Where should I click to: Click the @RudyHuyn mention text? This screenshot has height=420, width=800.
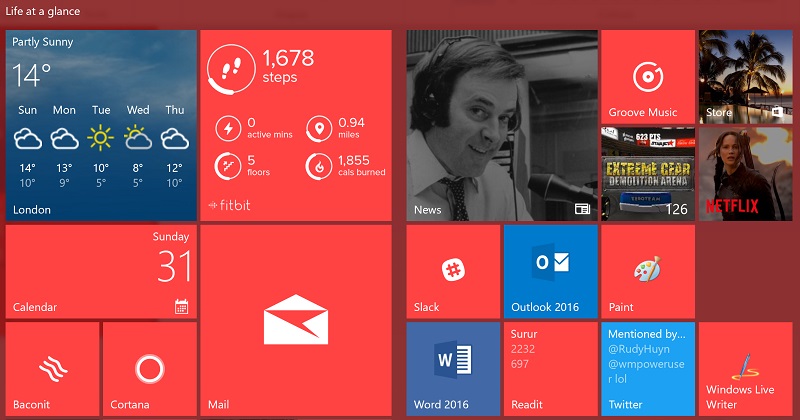pyautogui.click(x=639, y=349)
